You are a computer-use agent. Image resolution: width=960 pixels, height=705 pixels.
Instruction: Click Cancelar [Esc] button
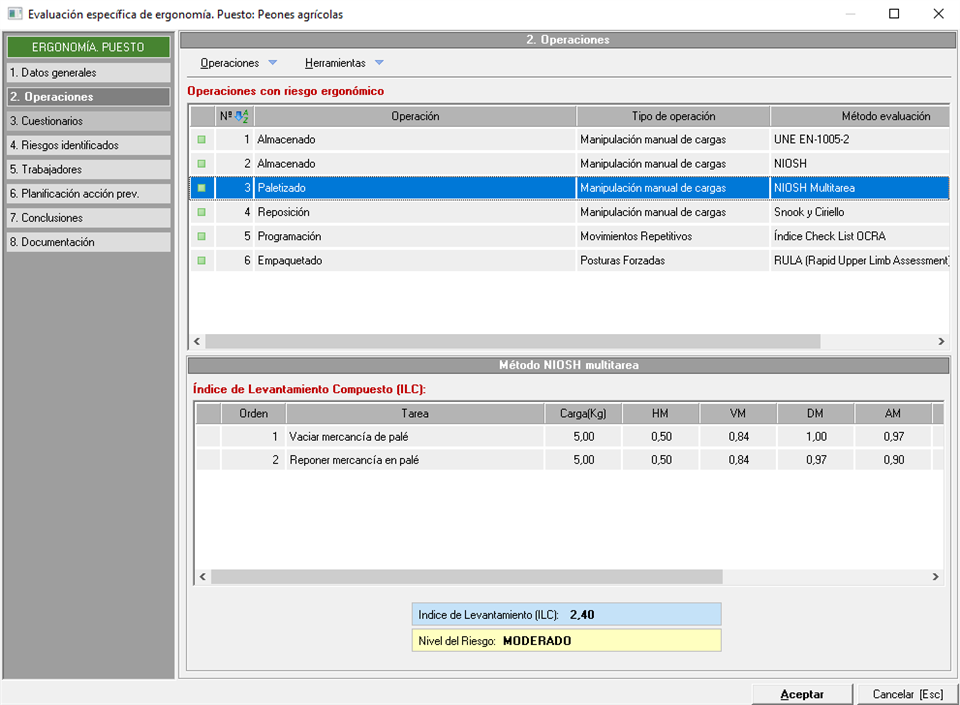tap(906, 694)
